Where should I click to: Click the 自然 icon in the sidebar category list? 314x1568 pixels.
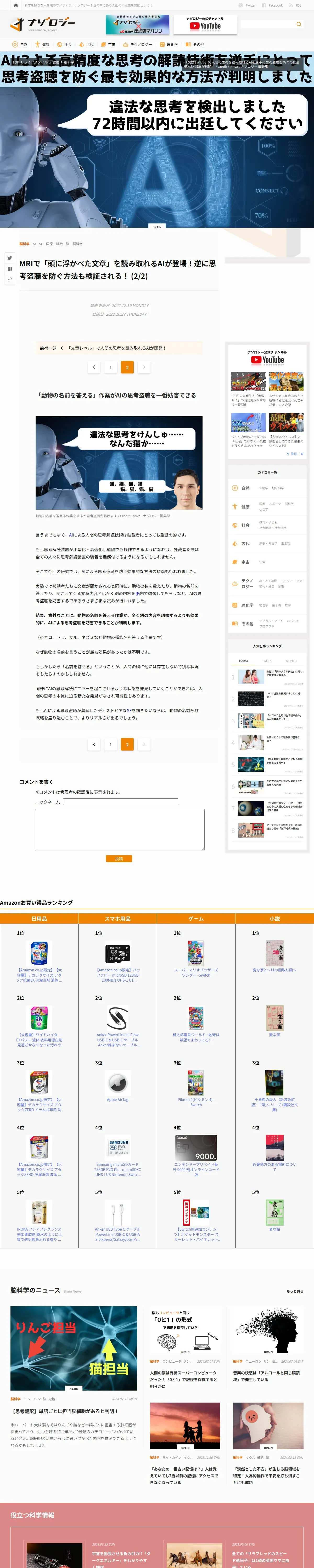click(235, 488)
